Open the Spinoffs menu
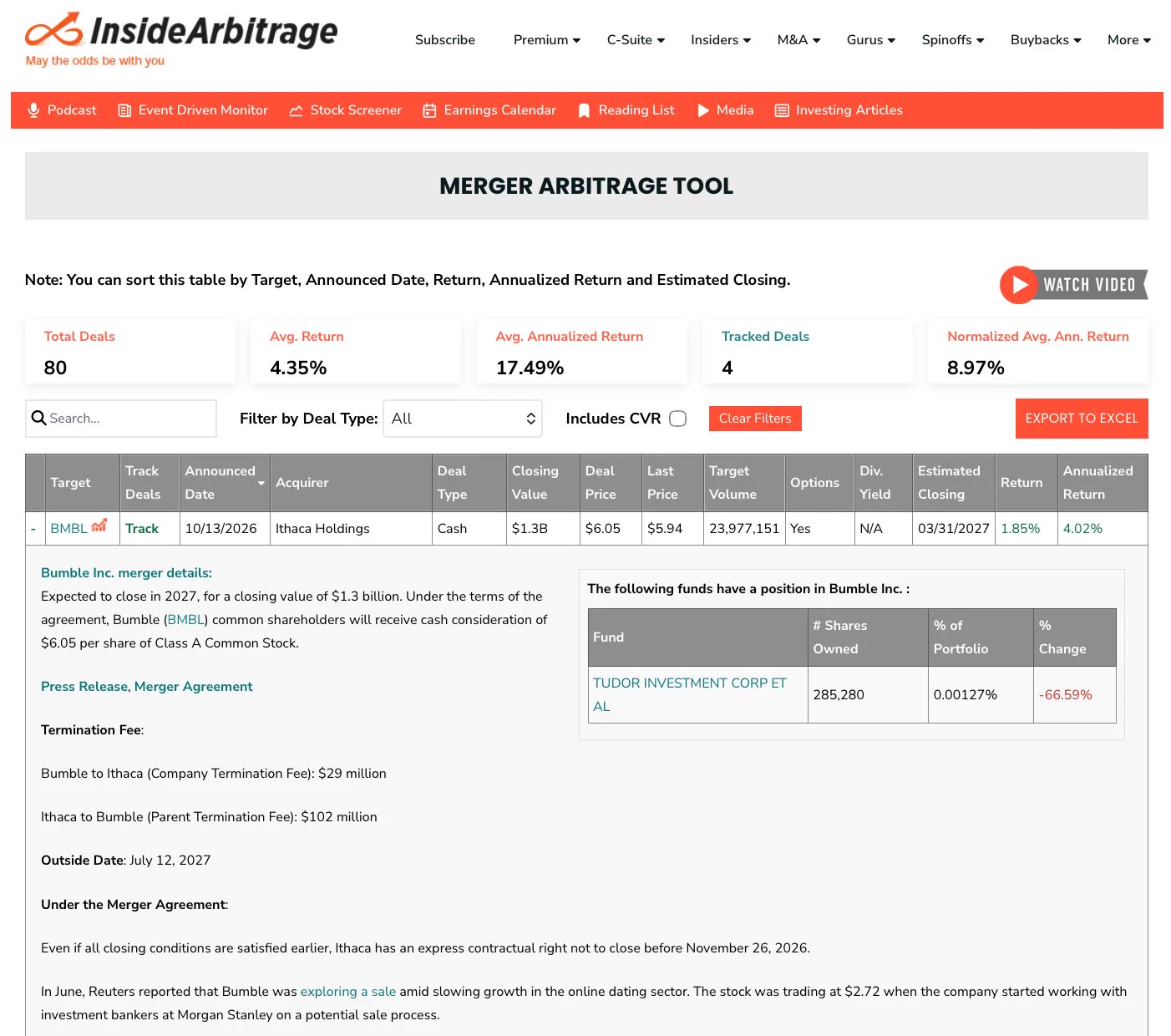Viewport: 1171px width, 1036px height. (x=953, y=40)
